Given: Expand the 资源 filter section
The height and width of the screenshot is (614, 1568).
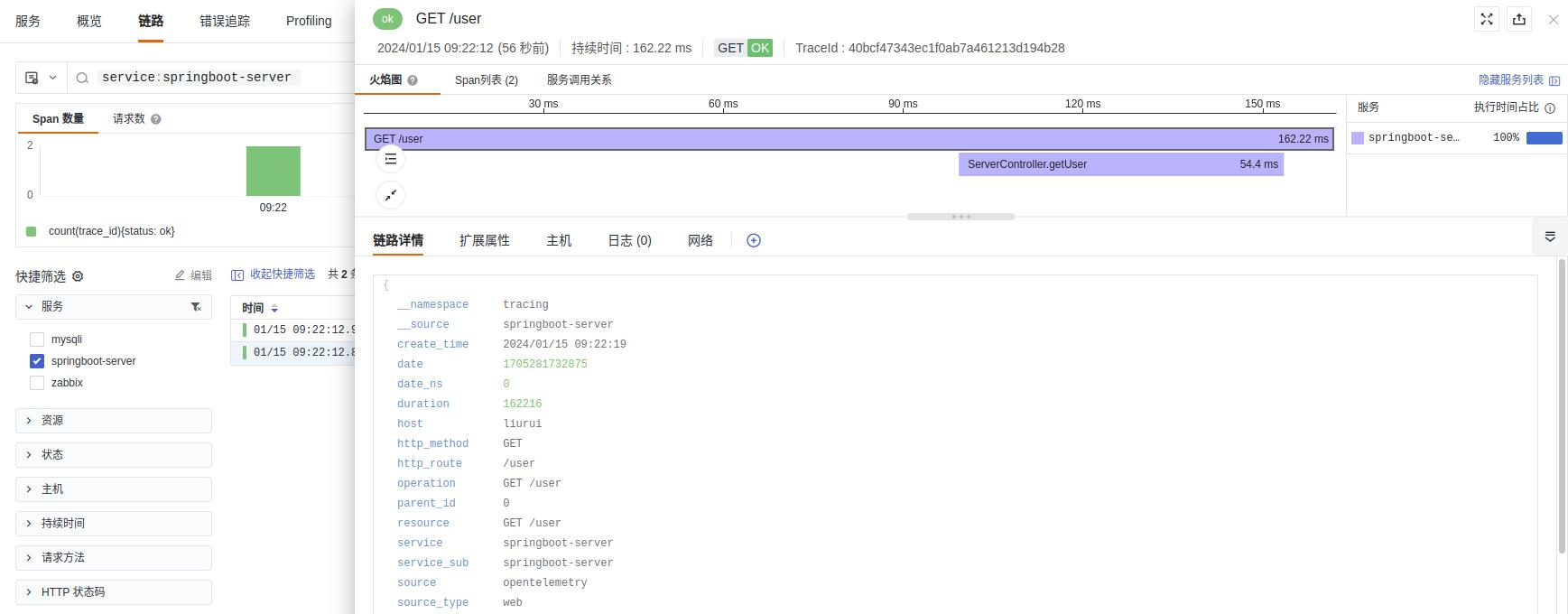Looking at the screenshot, I should (114, 421).
